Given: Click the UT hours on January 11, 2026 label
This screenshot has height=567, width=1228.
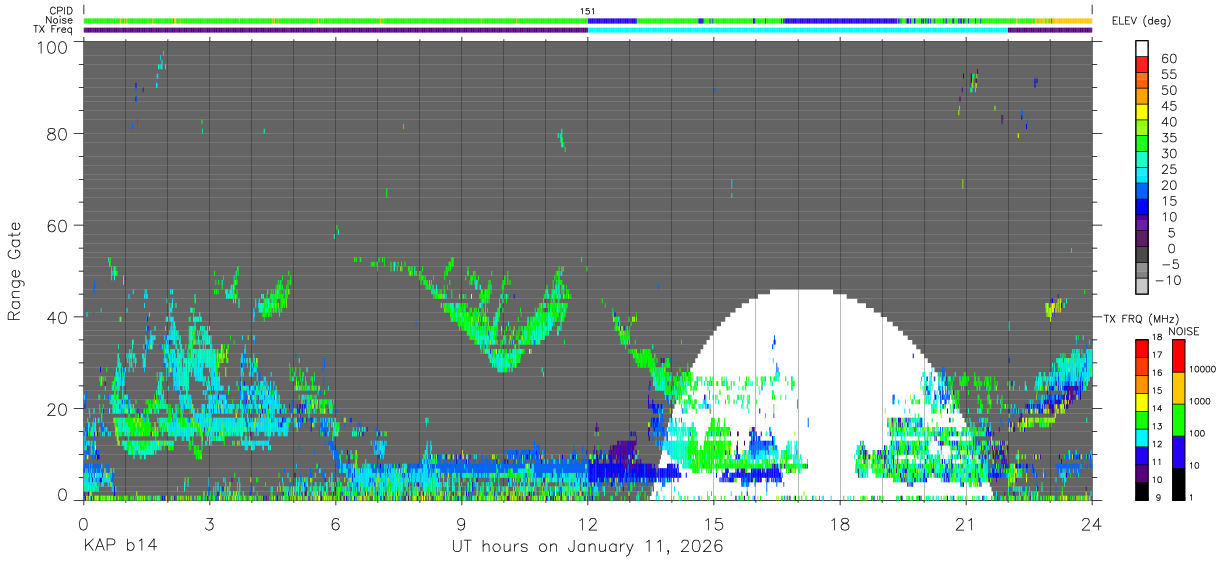Looking at the screenshot, I should click(x=587, y=547).
